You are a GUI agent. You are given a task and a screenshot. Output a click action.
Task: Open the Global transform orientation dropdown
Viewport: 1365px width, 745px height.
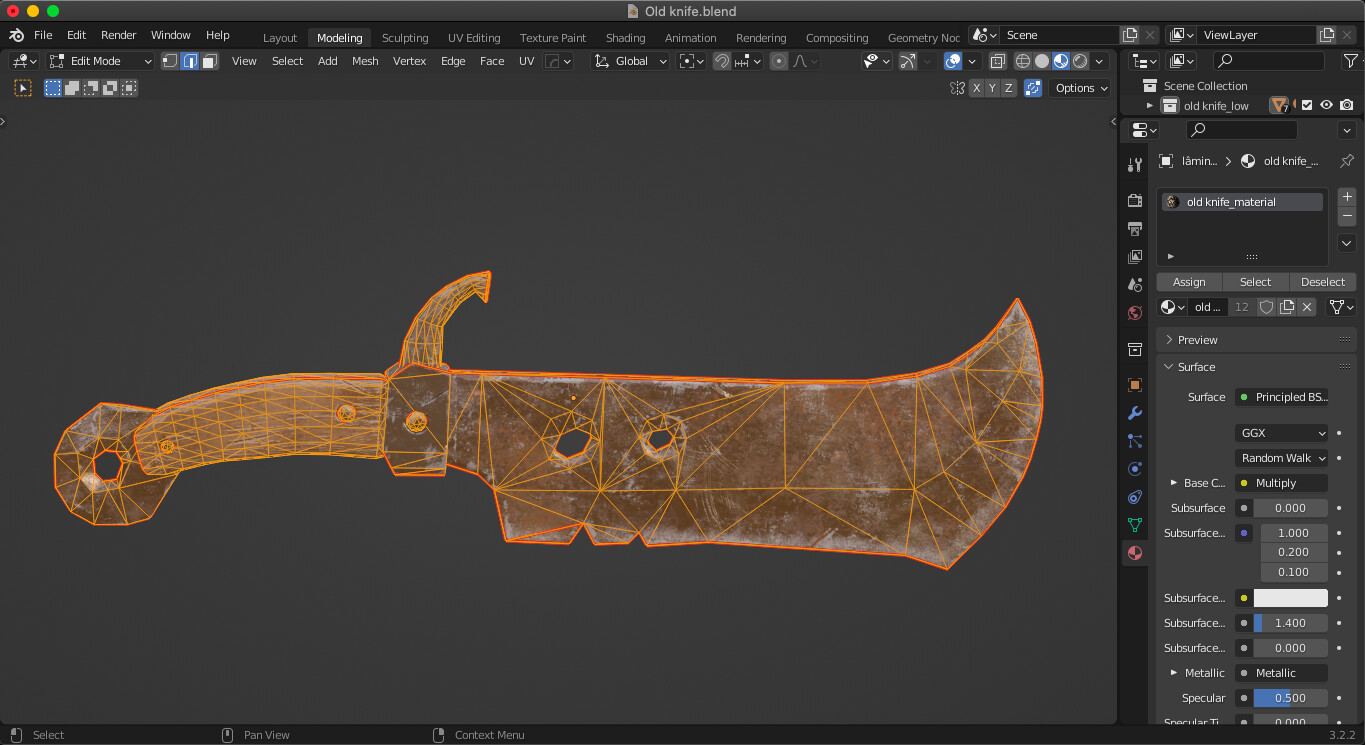pyautogui.click(x=630, y=61)
